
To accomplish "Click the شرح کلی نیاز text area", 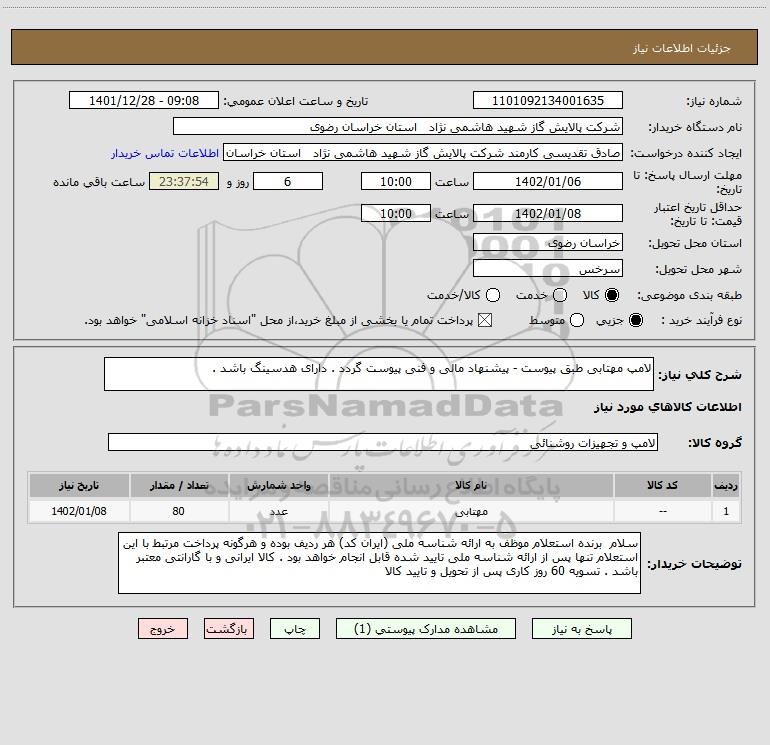I will click(379, 374).
